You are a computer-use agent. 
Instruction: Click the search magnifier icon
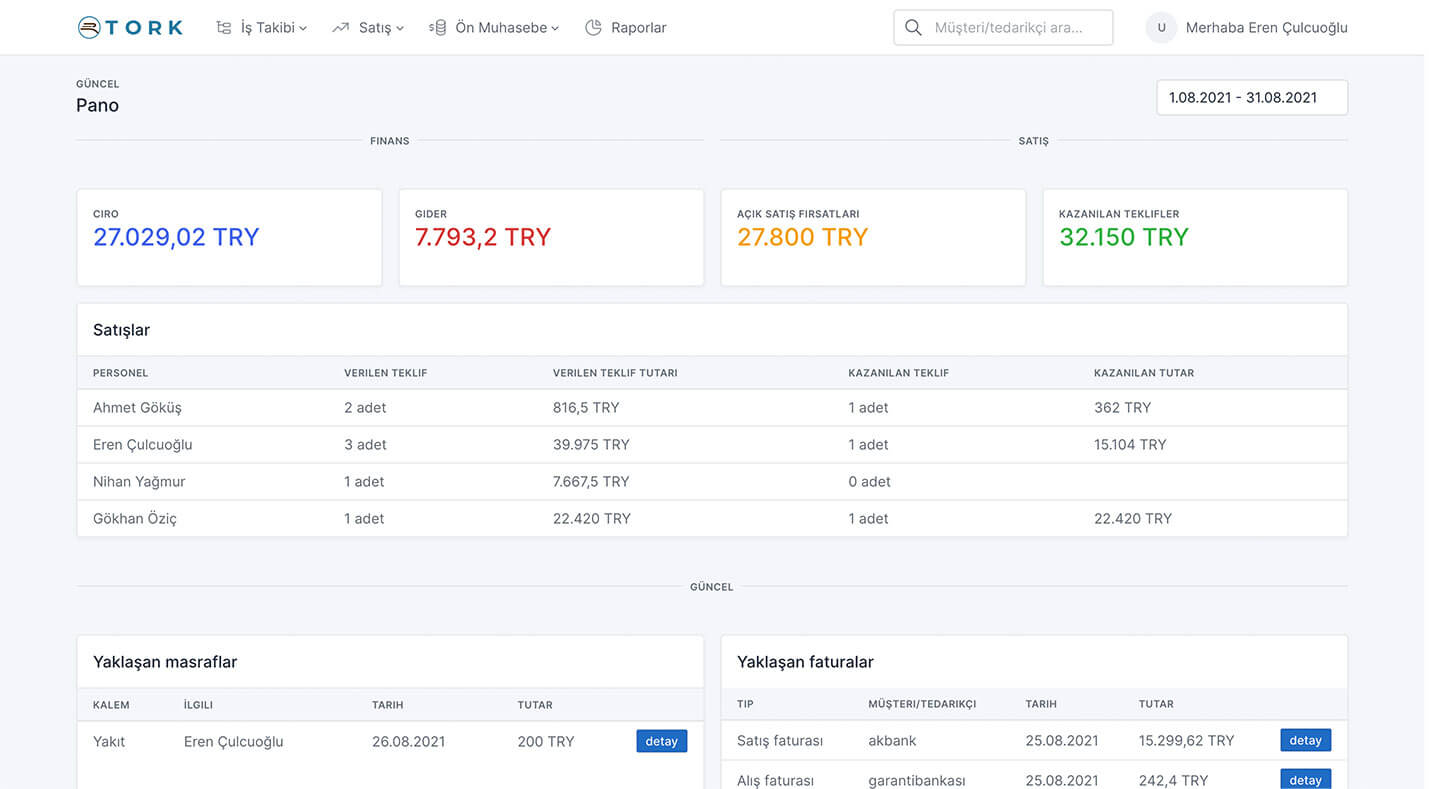tap(913, 28)
